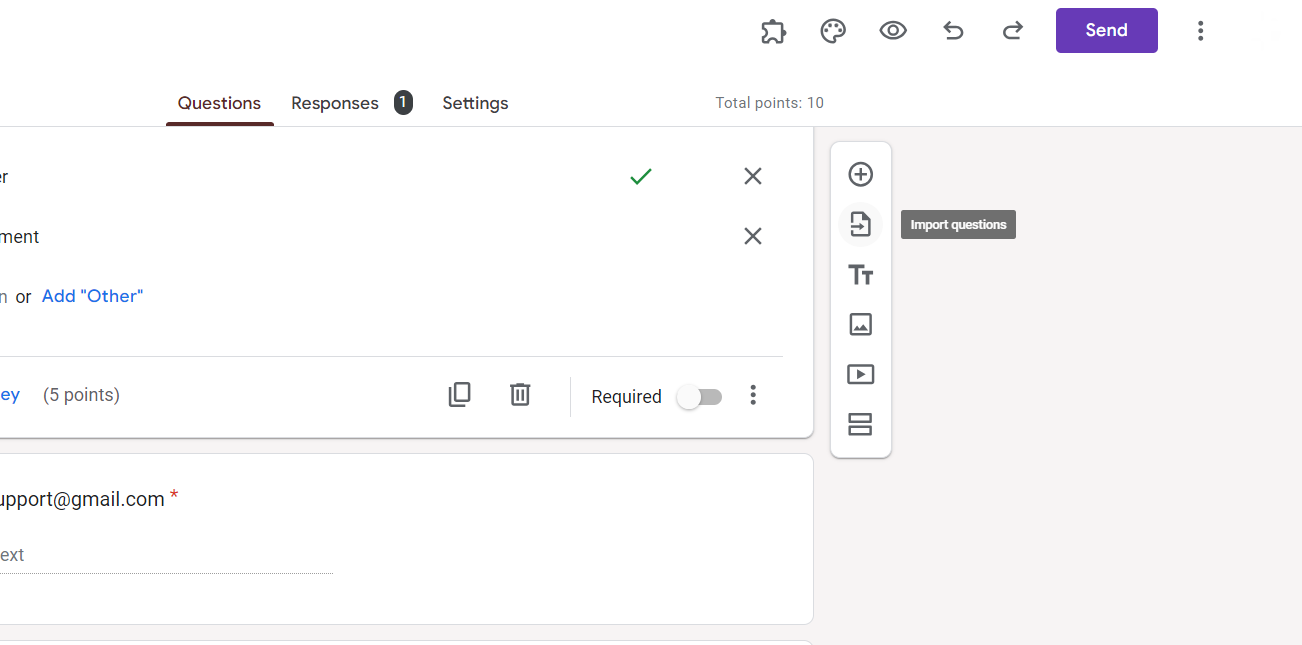The width and height of the screenshot is (1302, 645).
Task: Open the Customize theme palette
Action: (x=833, y=31)
